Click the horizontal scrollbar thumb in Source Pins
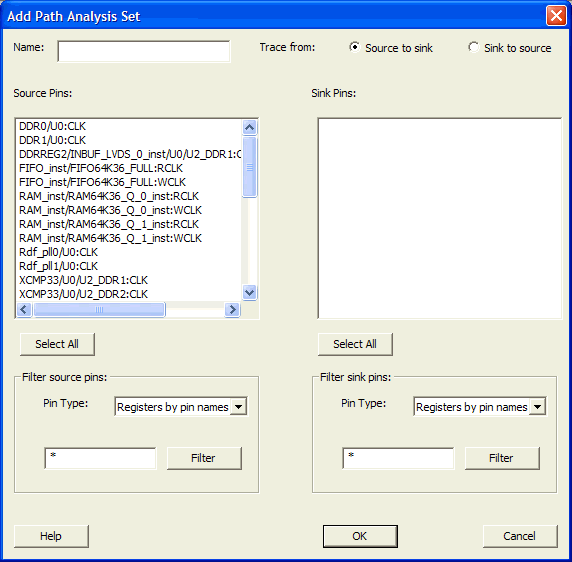 pyautogui.click(x=99, y=310)
